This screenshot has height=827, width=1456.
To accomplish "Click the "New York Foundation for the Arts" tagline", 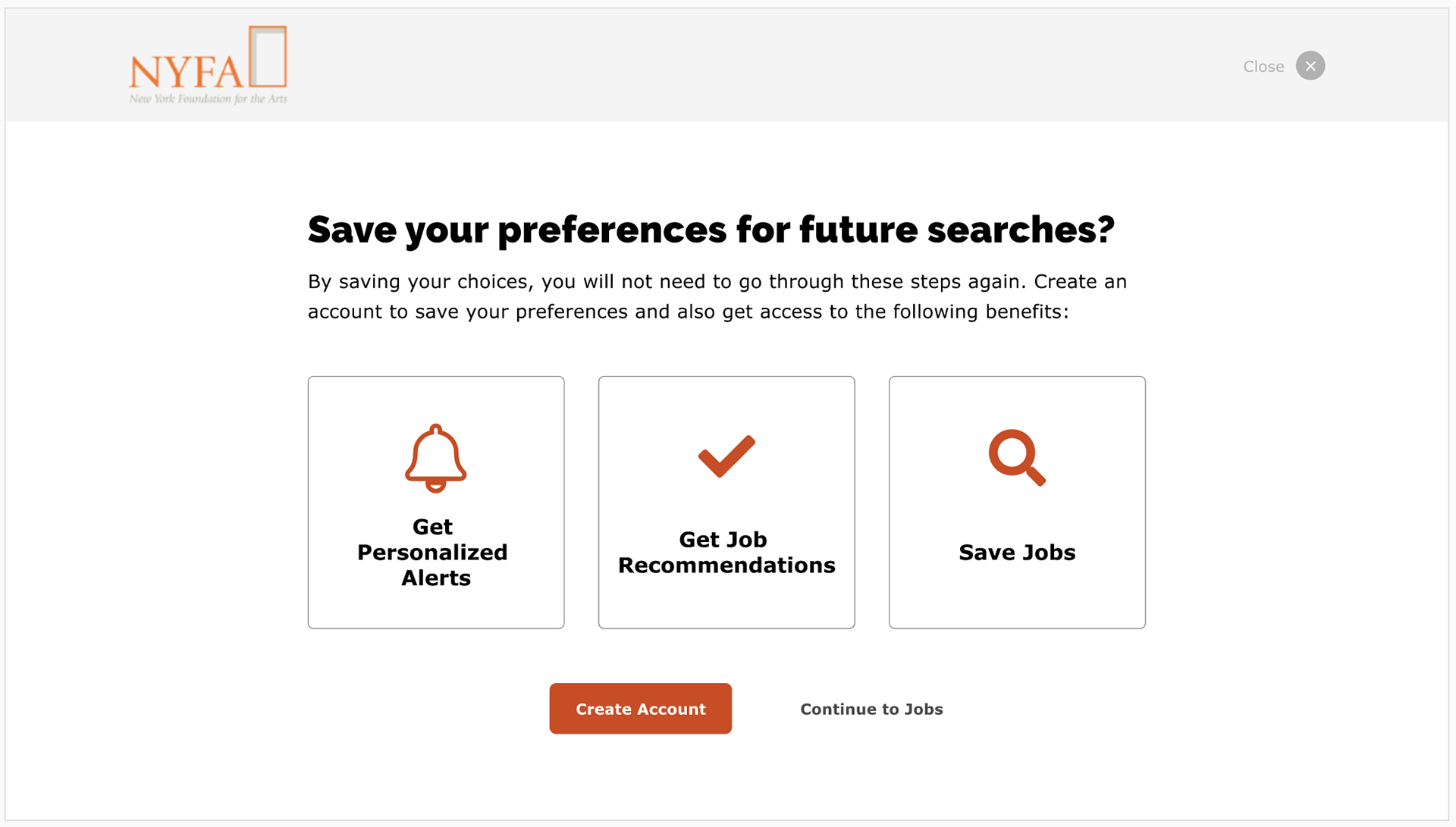I will pos(208,99).
